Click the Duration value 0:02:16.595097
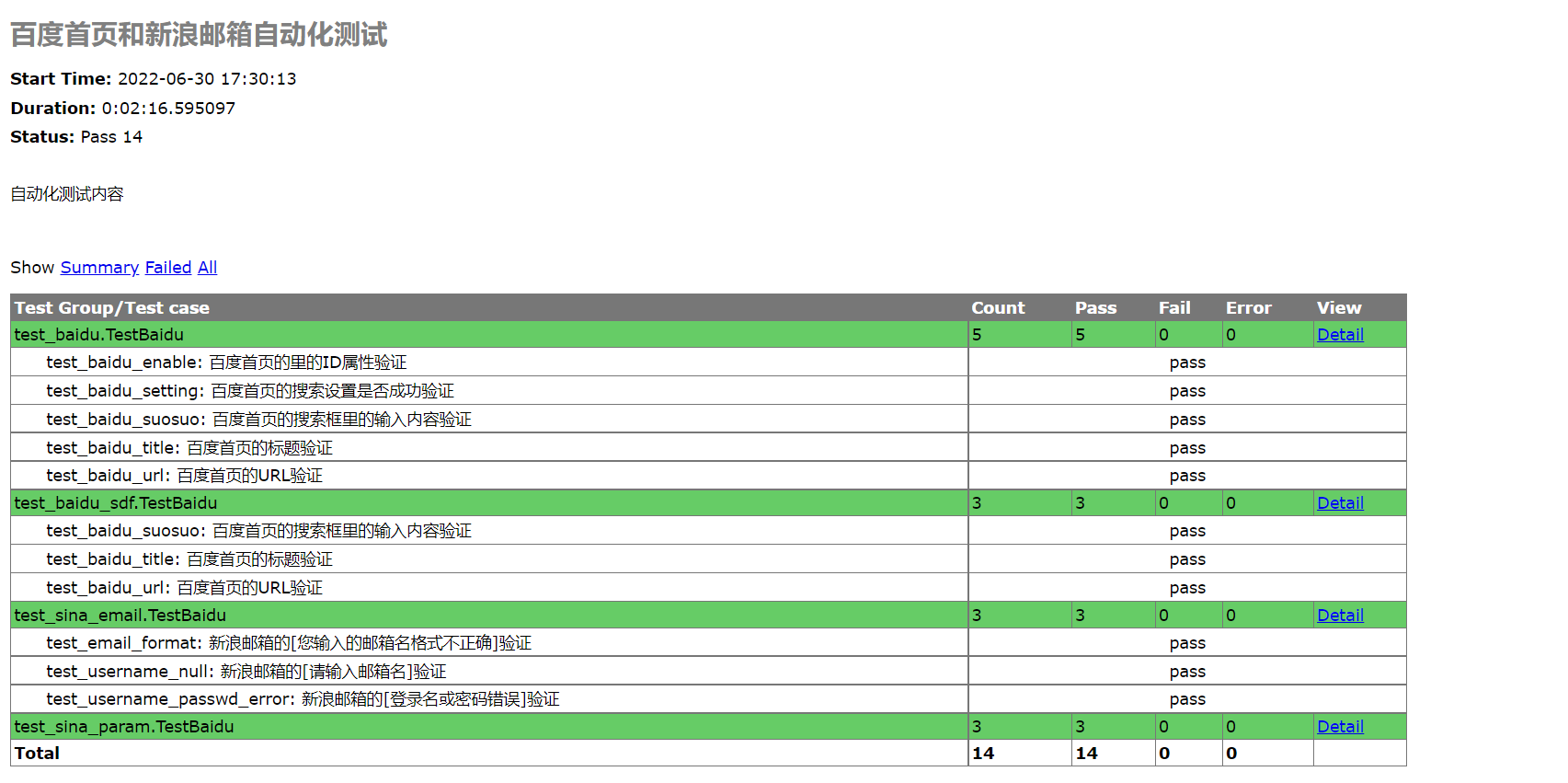Image resolution: width=1568 pixels, height=783 pixels. (168, 109)
